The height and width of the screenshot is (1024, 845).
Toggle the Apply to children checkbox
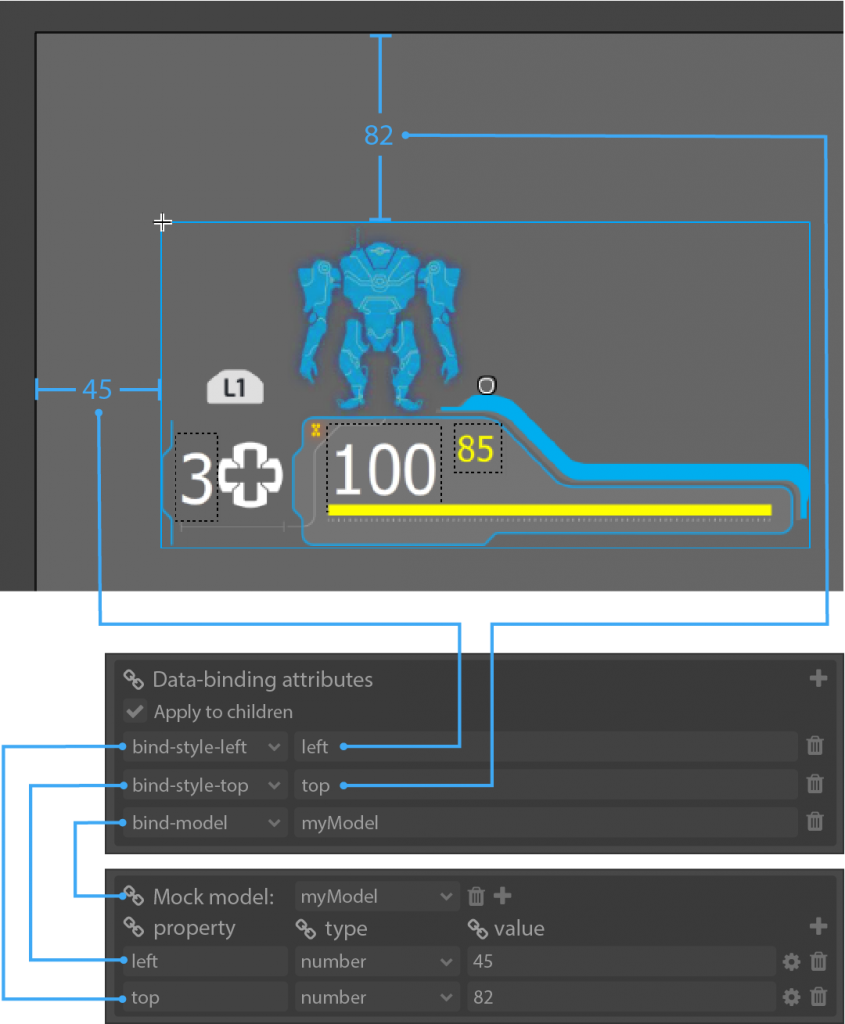133,712
